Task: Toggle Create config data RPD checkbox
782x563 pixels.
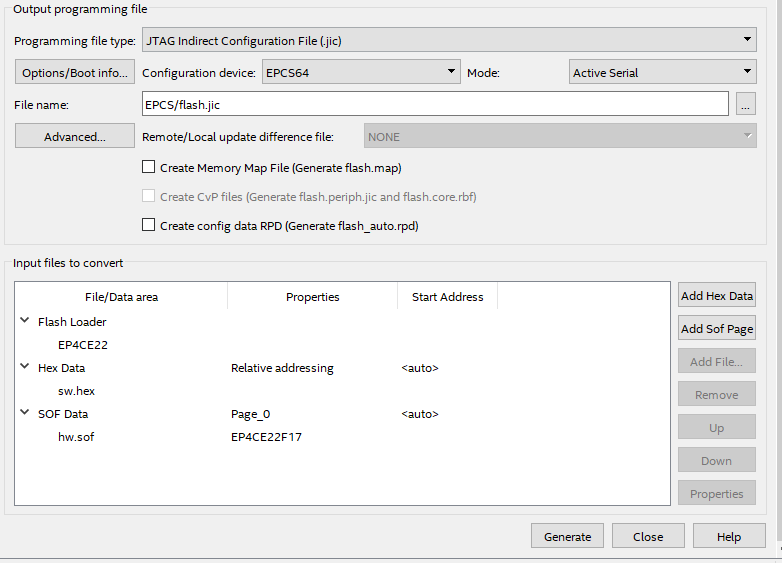Action: [x=149, y=226]
